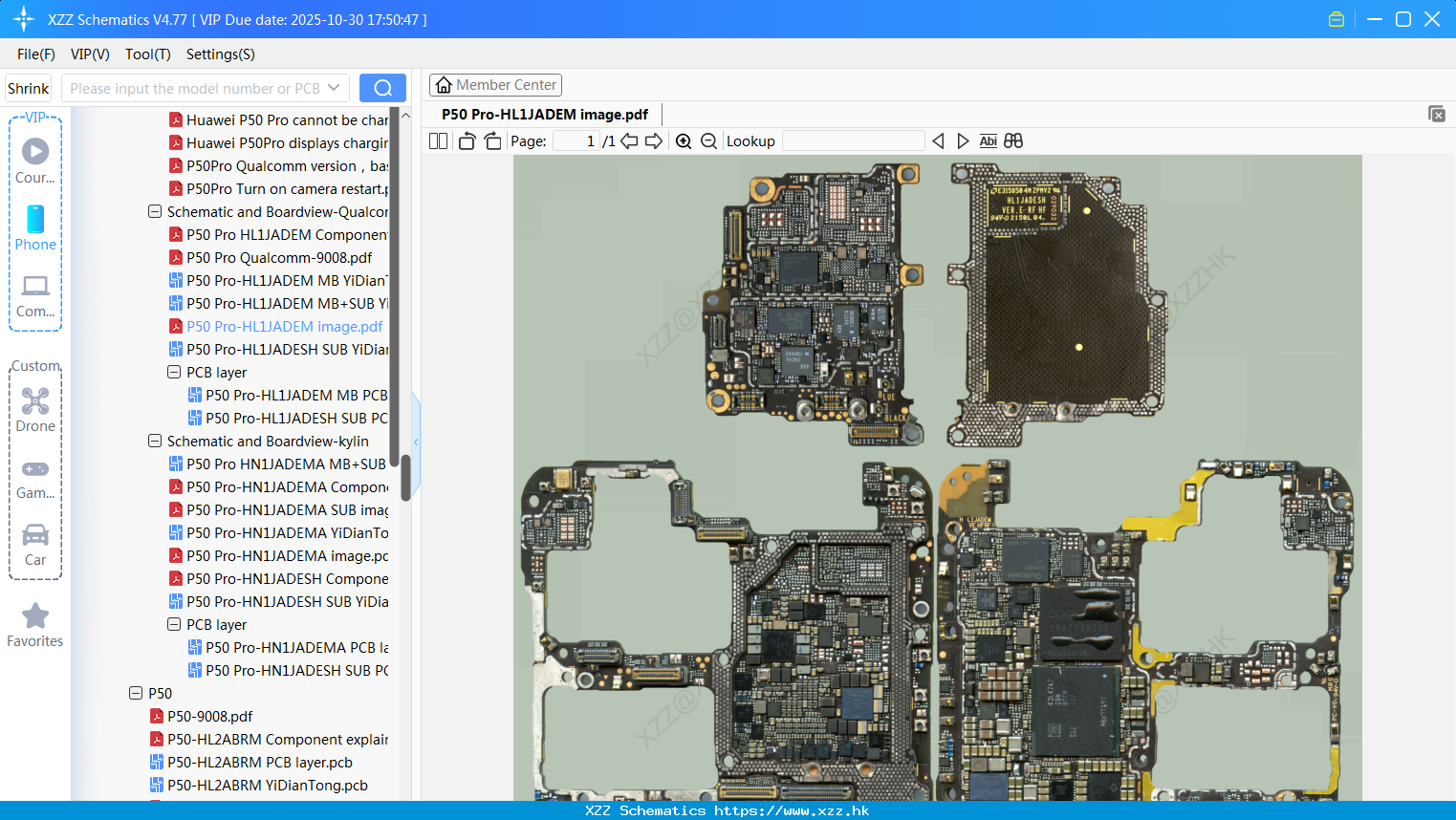Collapse Schematic and Boardview-kylin folder
The width and height of the screenshot is (1456, 820).
click(x=155, y=441)
